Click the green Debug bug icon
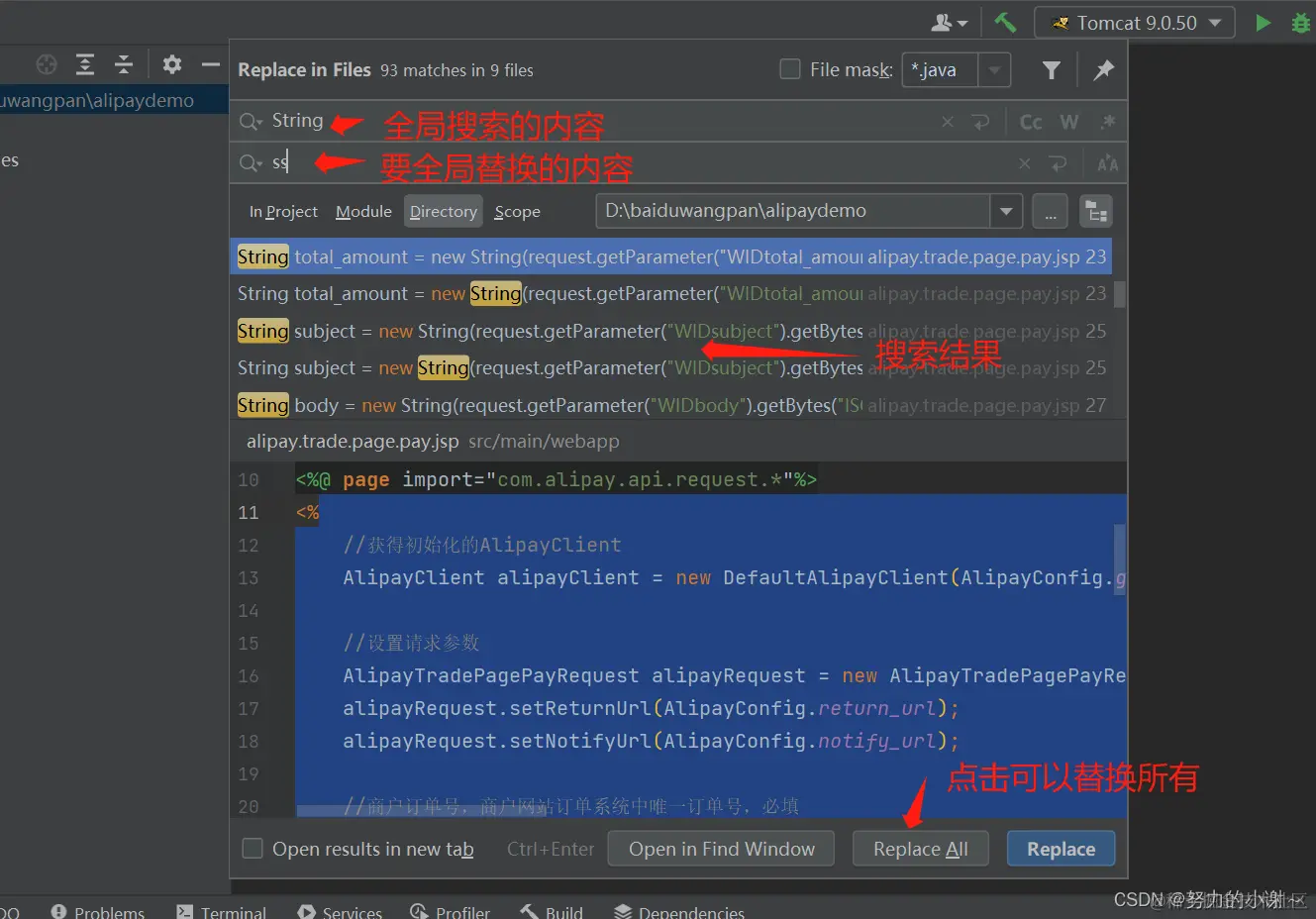 coord(1301,22)
